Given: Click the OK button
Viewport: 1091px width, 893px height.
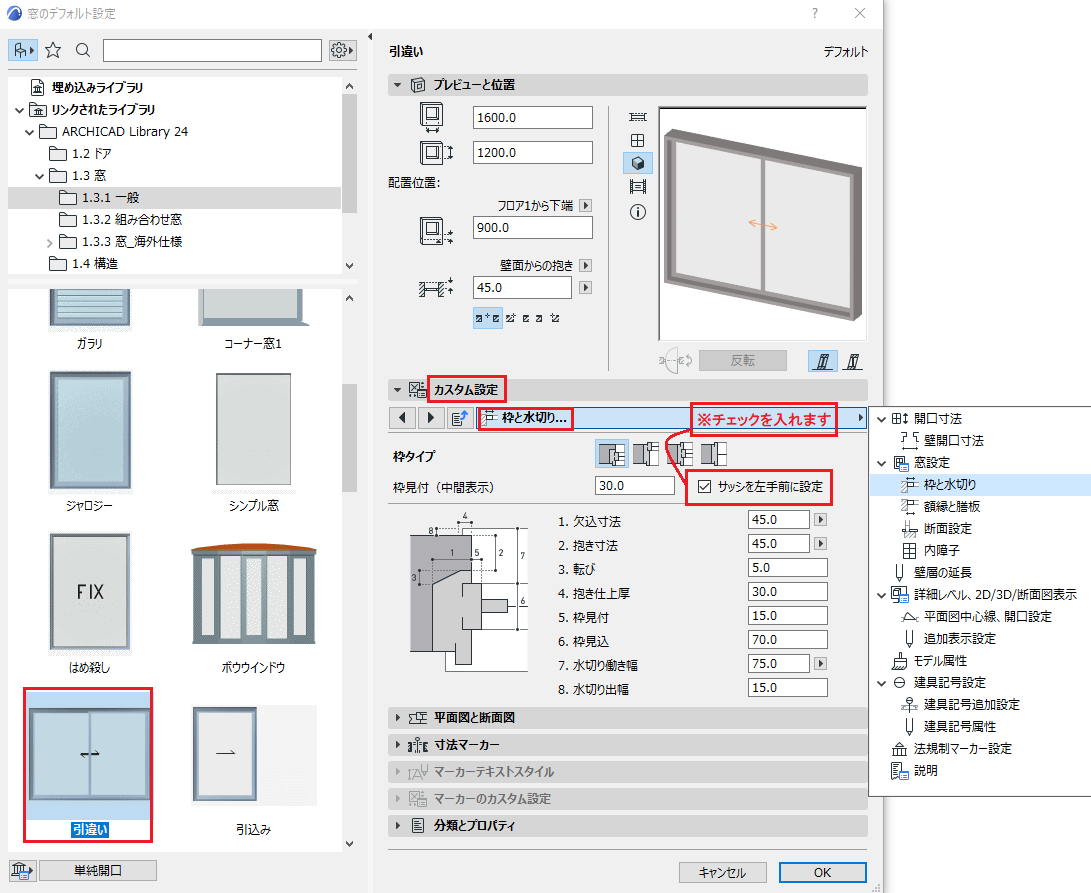Looking at the screenshot, I should (822, 873).
